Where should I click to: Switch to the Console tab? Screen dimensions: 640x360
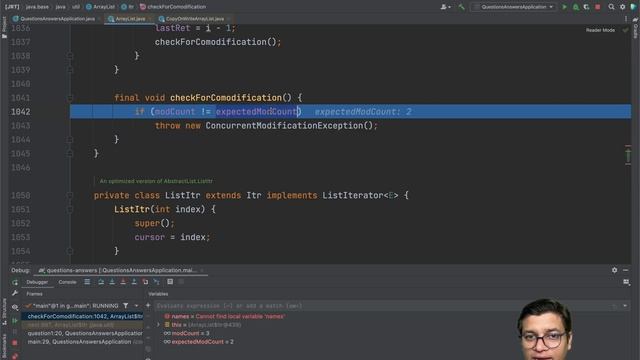click(67, 282)
